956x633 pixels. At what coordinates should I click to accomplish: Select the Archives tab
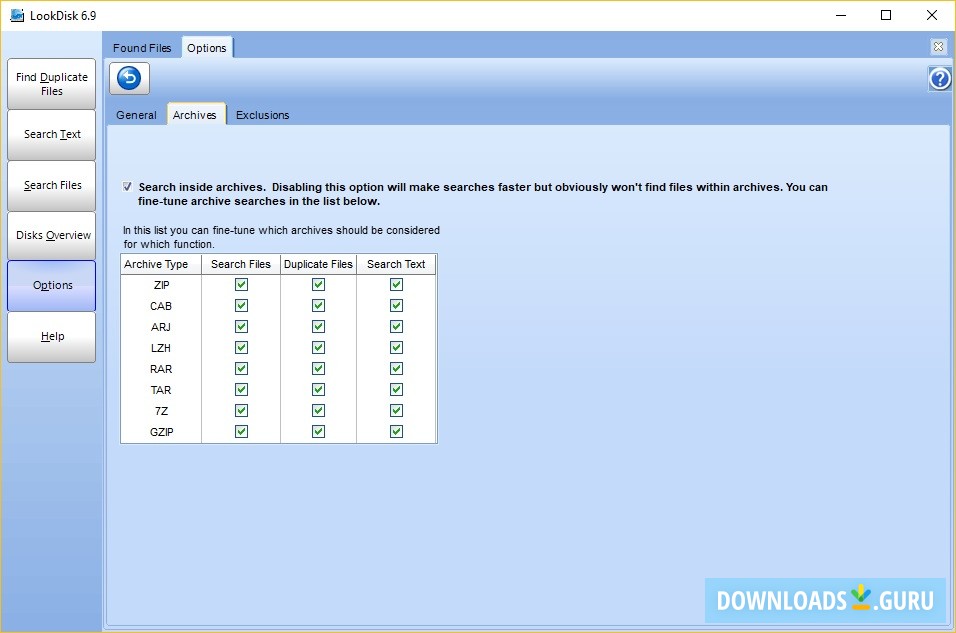tap(194, 115)
